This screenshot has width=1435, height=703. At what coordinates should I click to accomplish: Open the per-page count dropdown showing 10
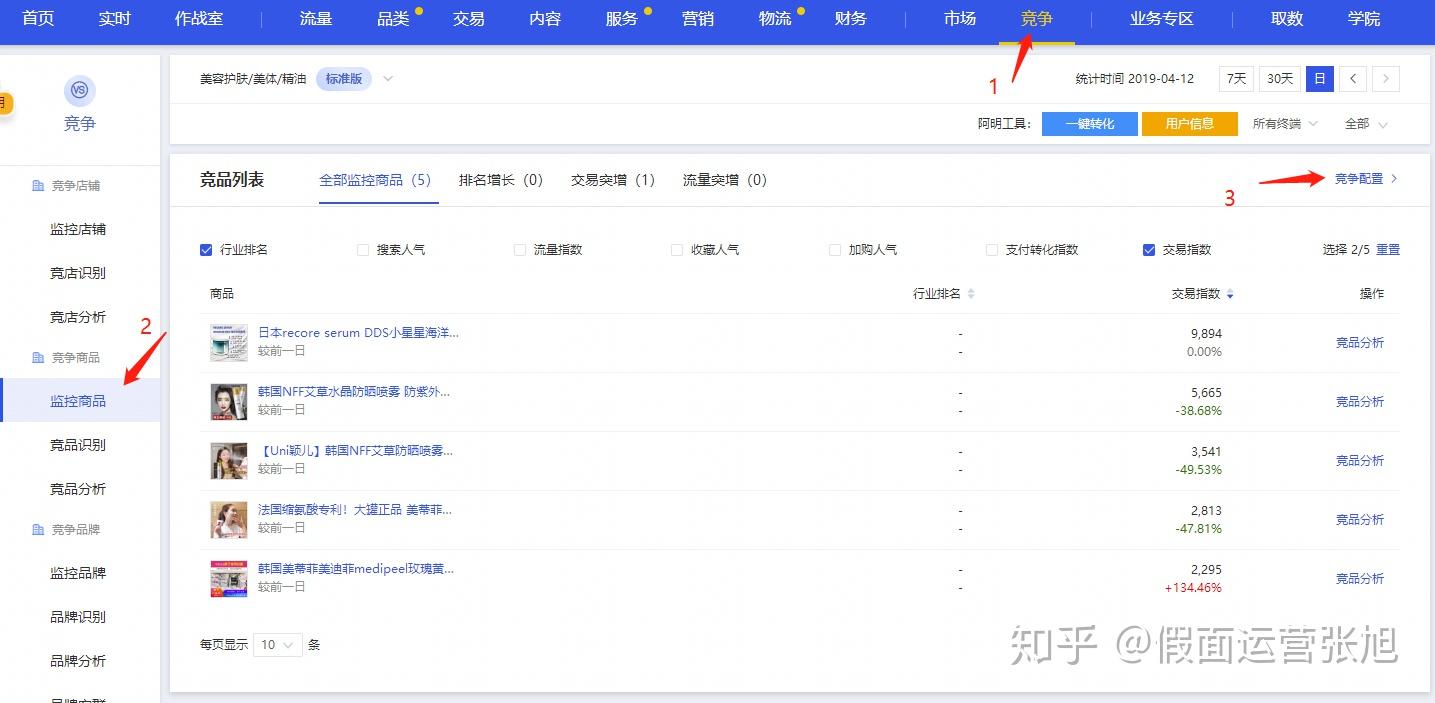click(x=278, y=645)
